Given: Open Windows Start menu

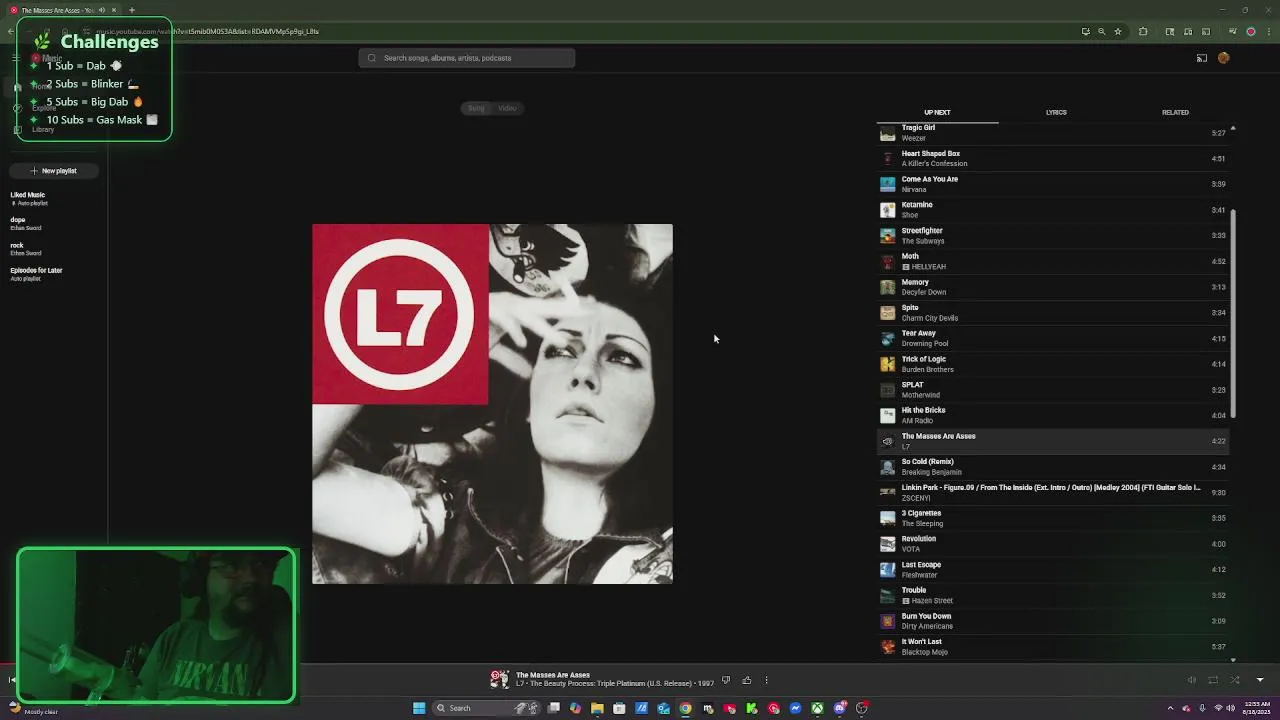Looking at the screenshot, I should coord(419,708).
